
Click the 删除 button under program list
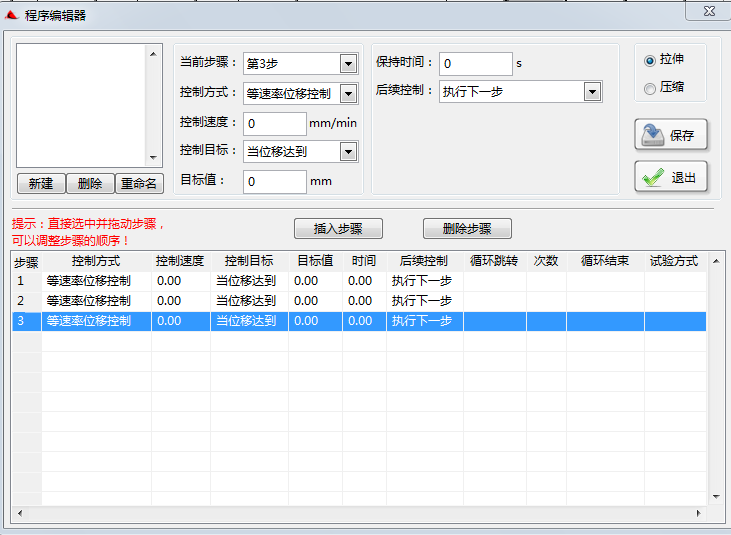click(x=90, y=183)
